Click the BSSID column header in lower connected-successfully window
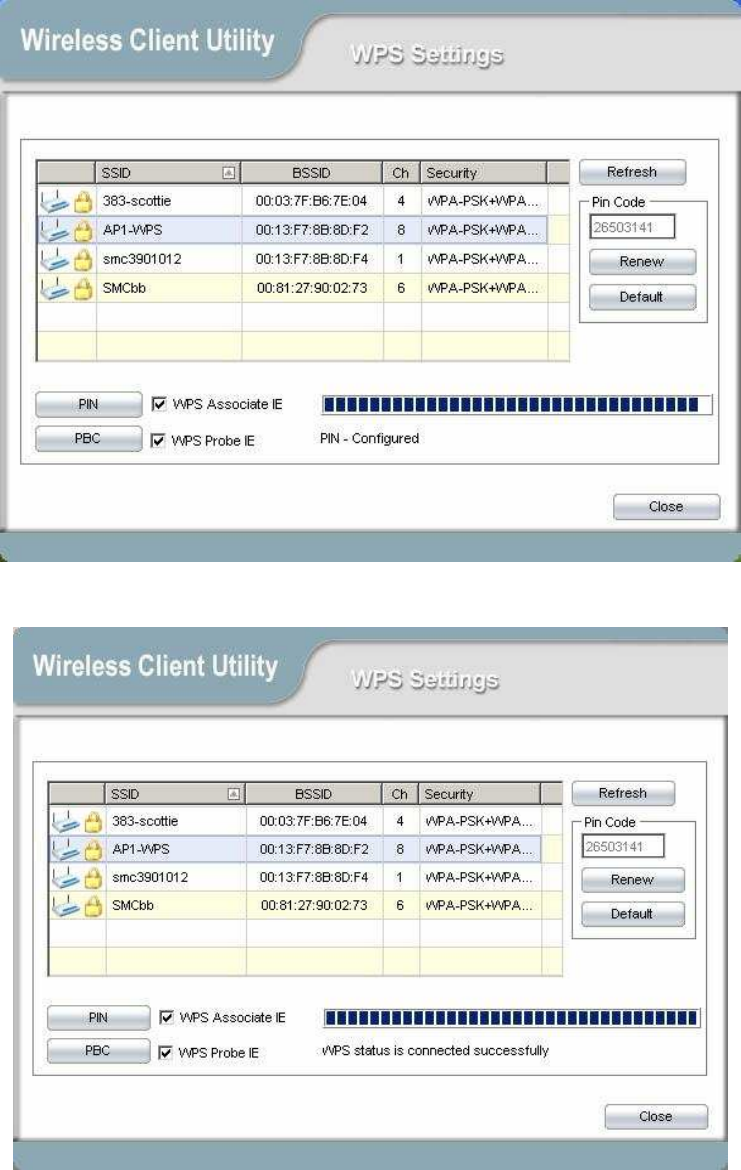 (x=313, y=794)
